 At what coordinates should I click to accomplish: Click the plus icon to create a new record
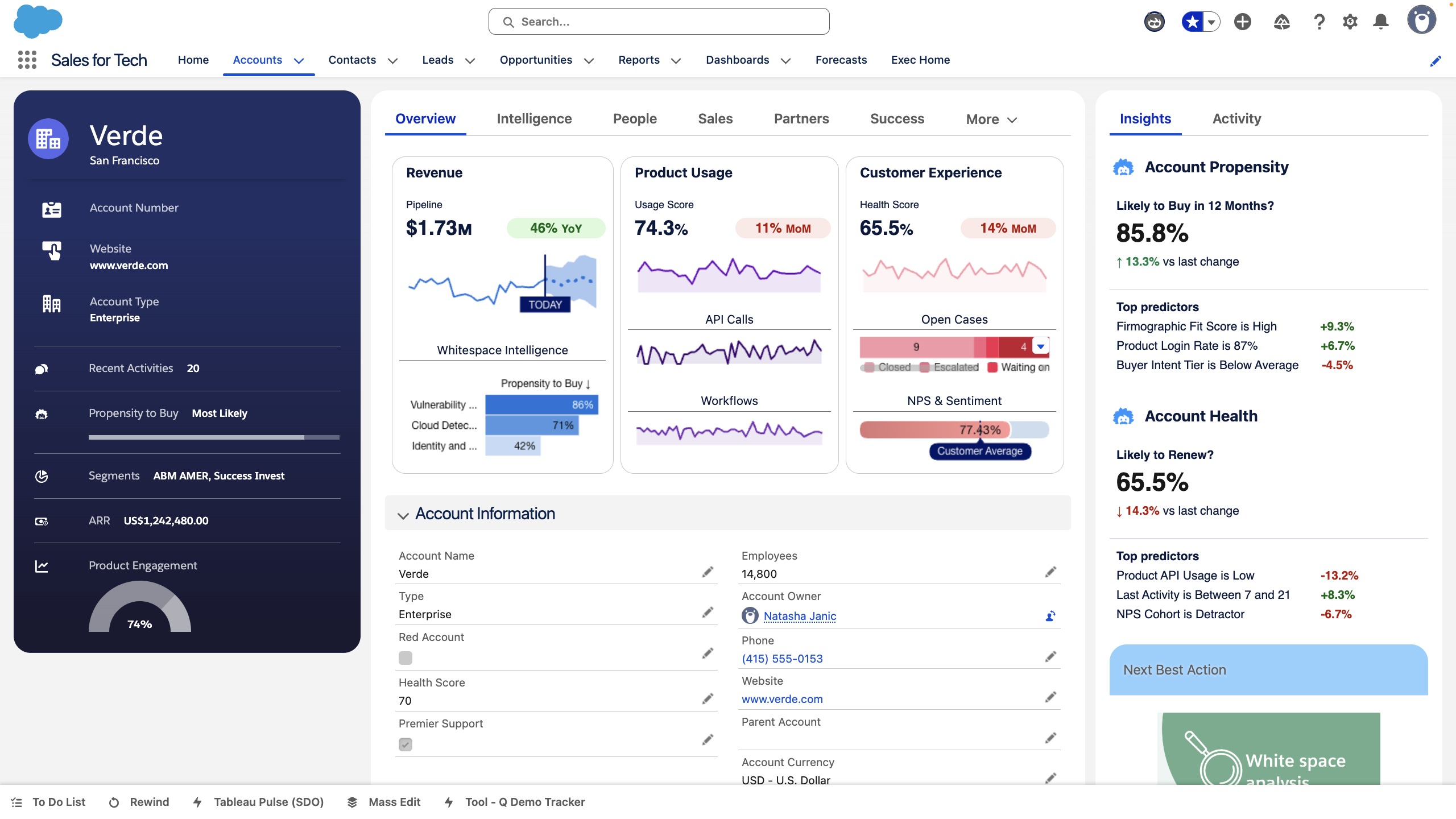coord(1242,22)
